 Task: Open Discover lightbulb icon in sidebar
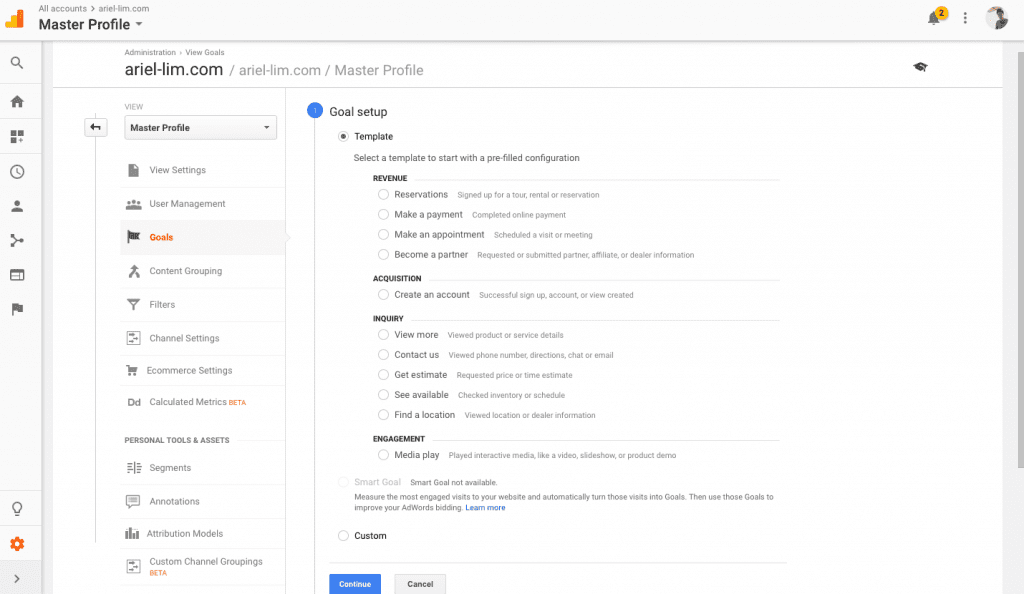[17, 508]
